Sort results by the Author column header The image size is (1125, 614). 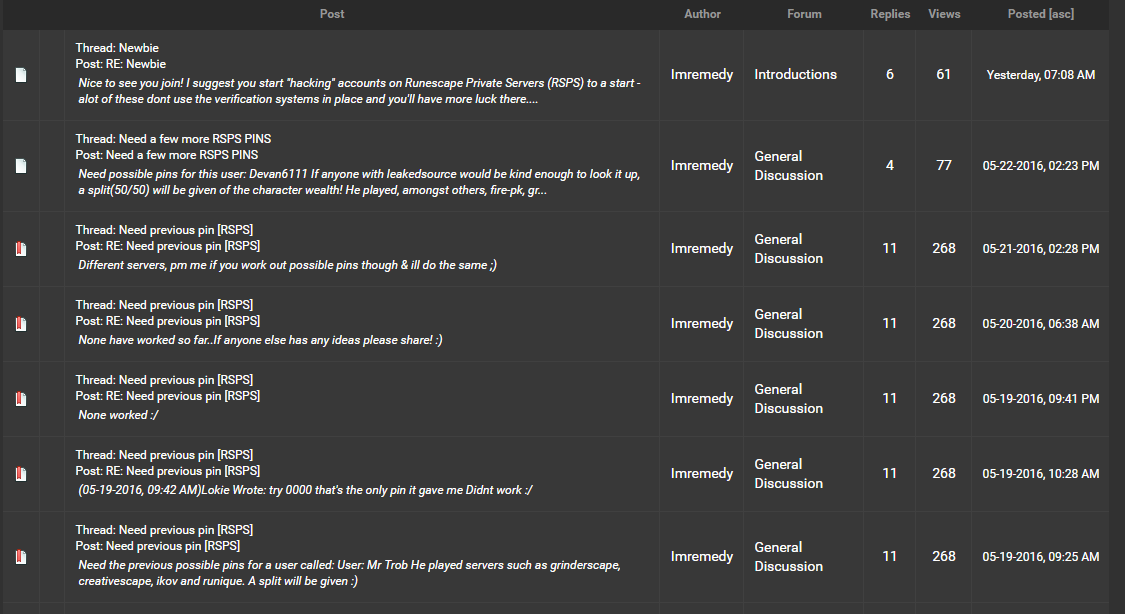tap(702, 14)
